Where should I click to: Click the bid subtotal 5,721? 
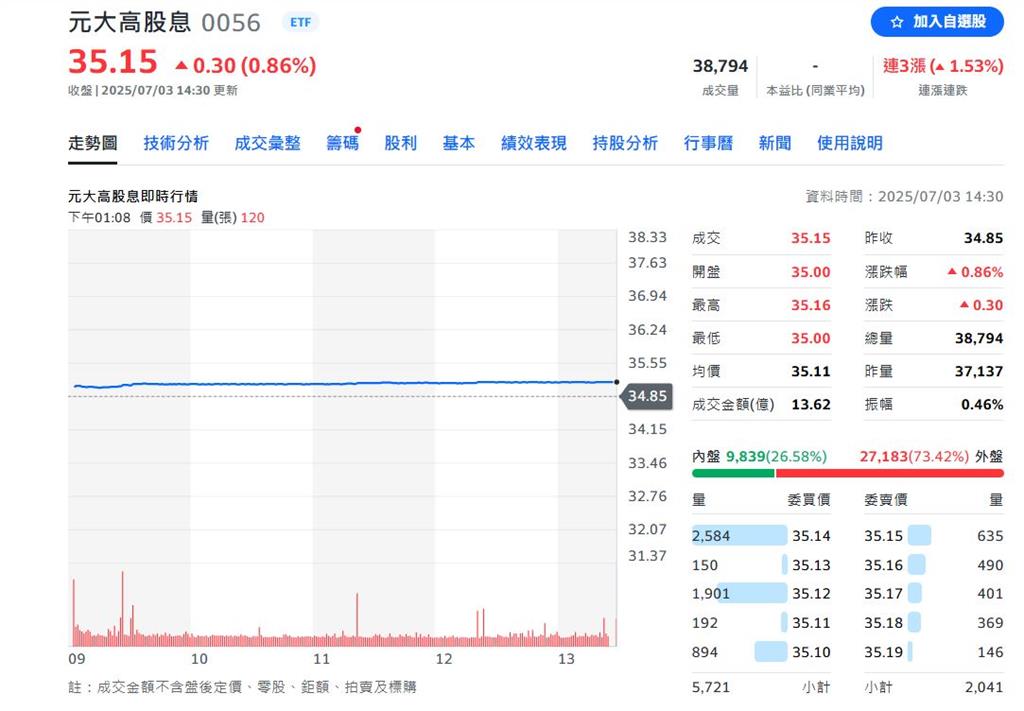pyautogui.click(x=711, y=687)
